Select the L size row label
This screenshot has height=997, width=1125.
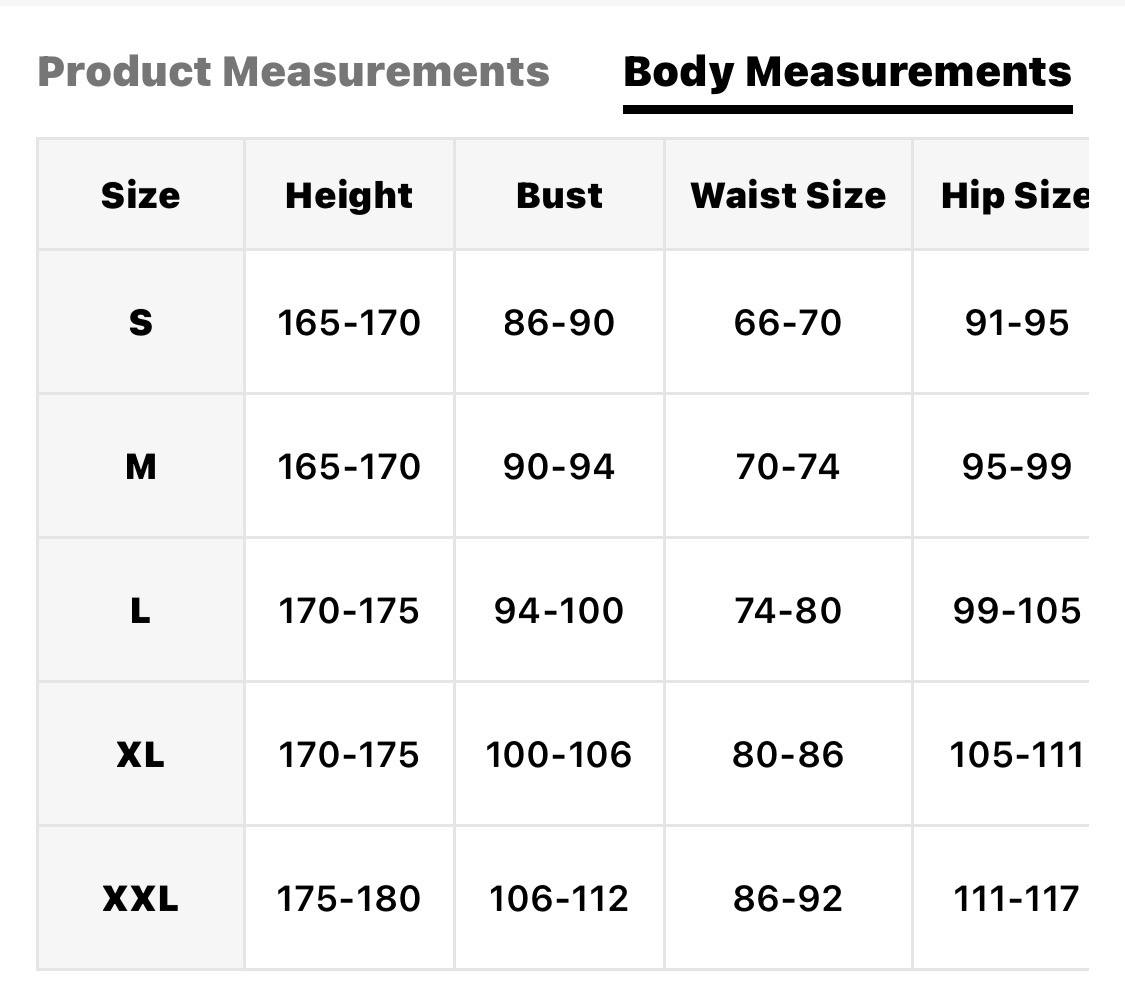pyautogui.click(x=141, y=611)
